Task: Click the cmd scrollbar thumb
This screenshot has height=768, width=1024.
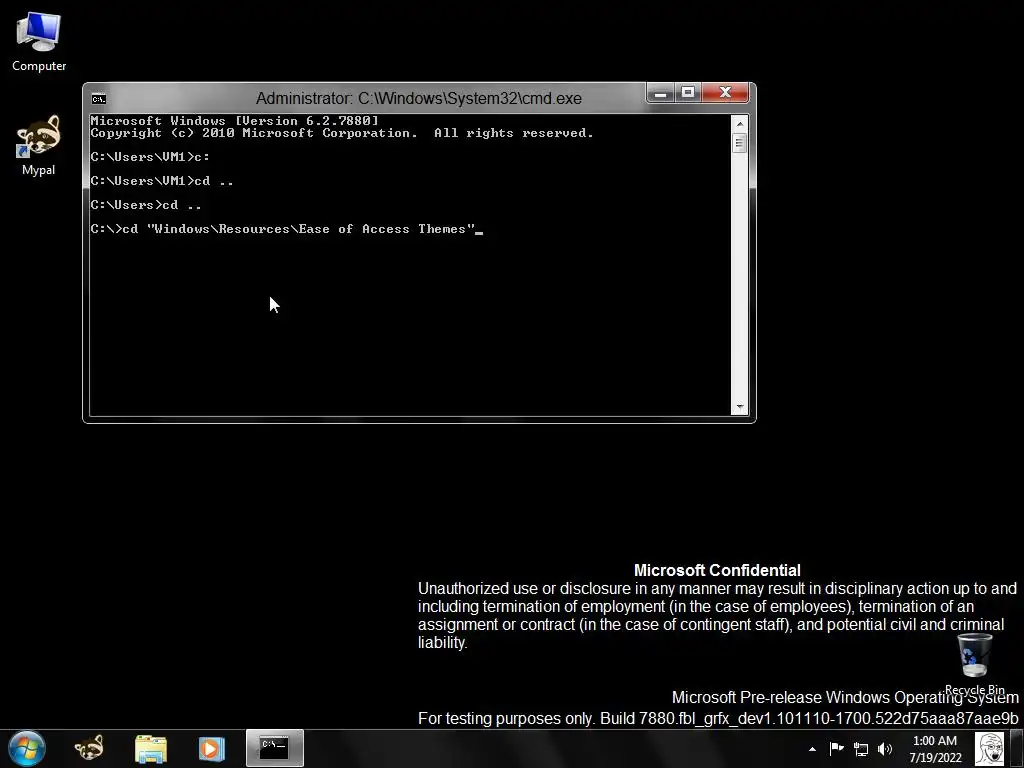Action: (739, 143)
